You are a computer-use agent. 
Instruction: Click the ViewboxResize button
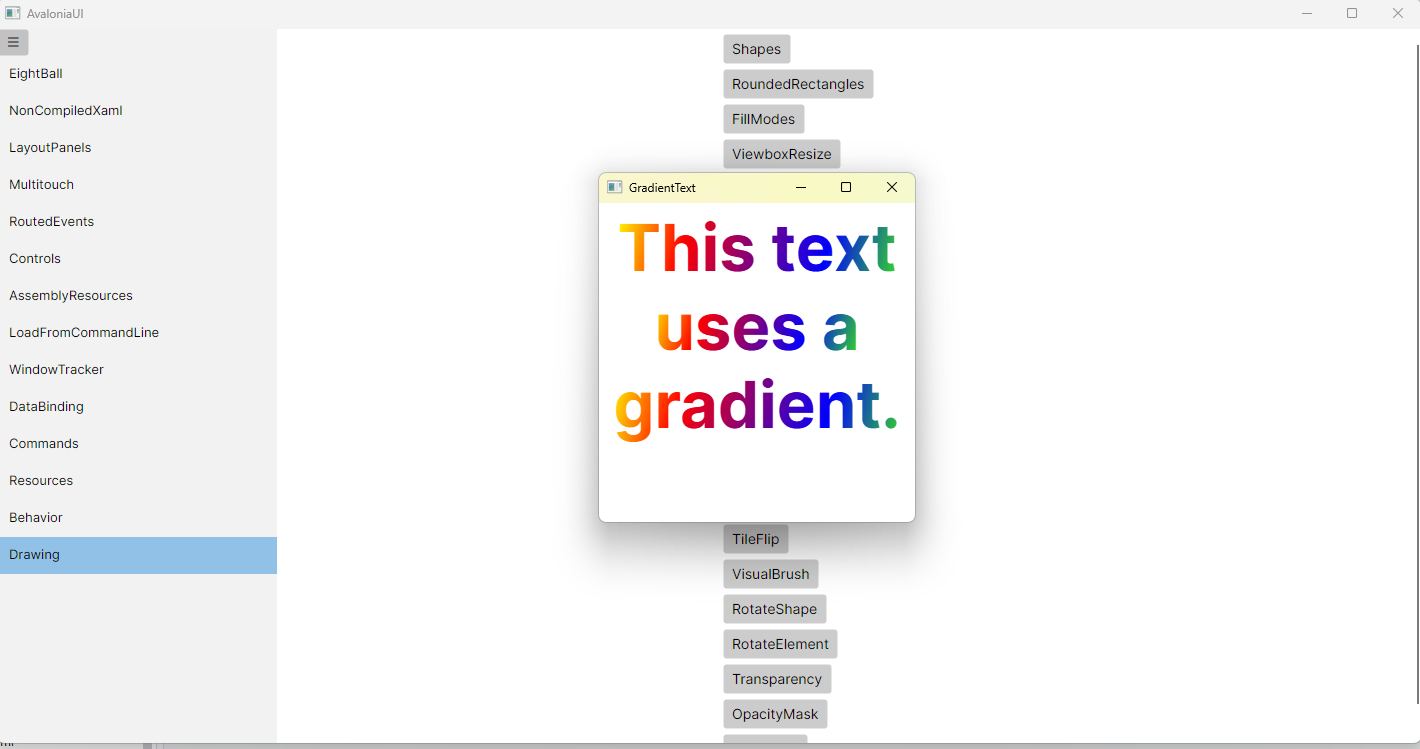[782, 154]
